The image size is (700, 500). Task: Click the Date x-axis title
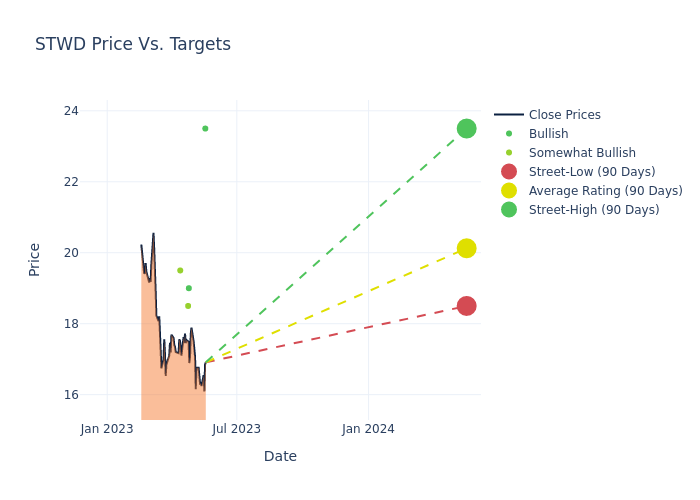point(280,456)
